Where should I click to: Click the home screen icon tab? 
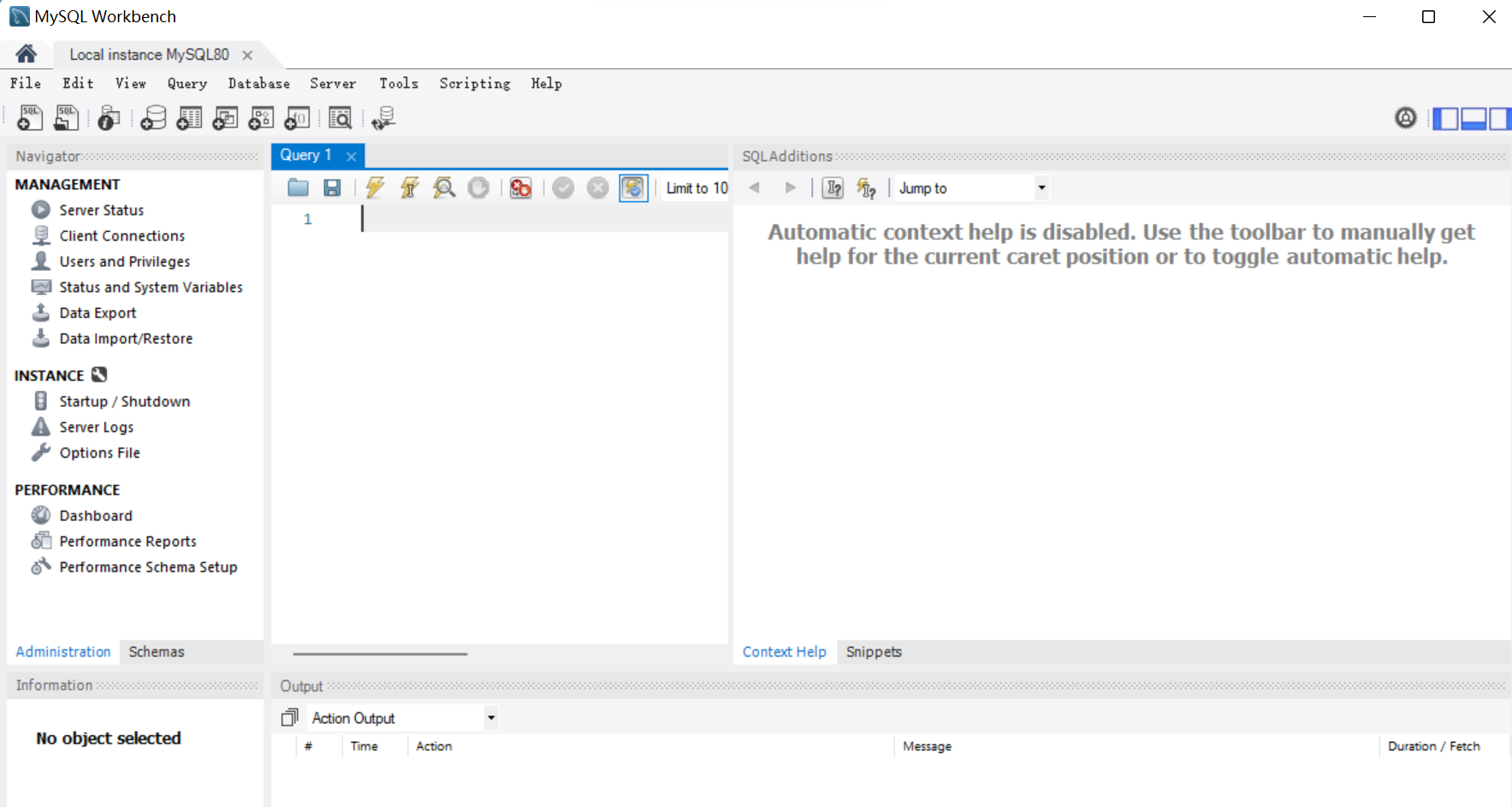26,54
